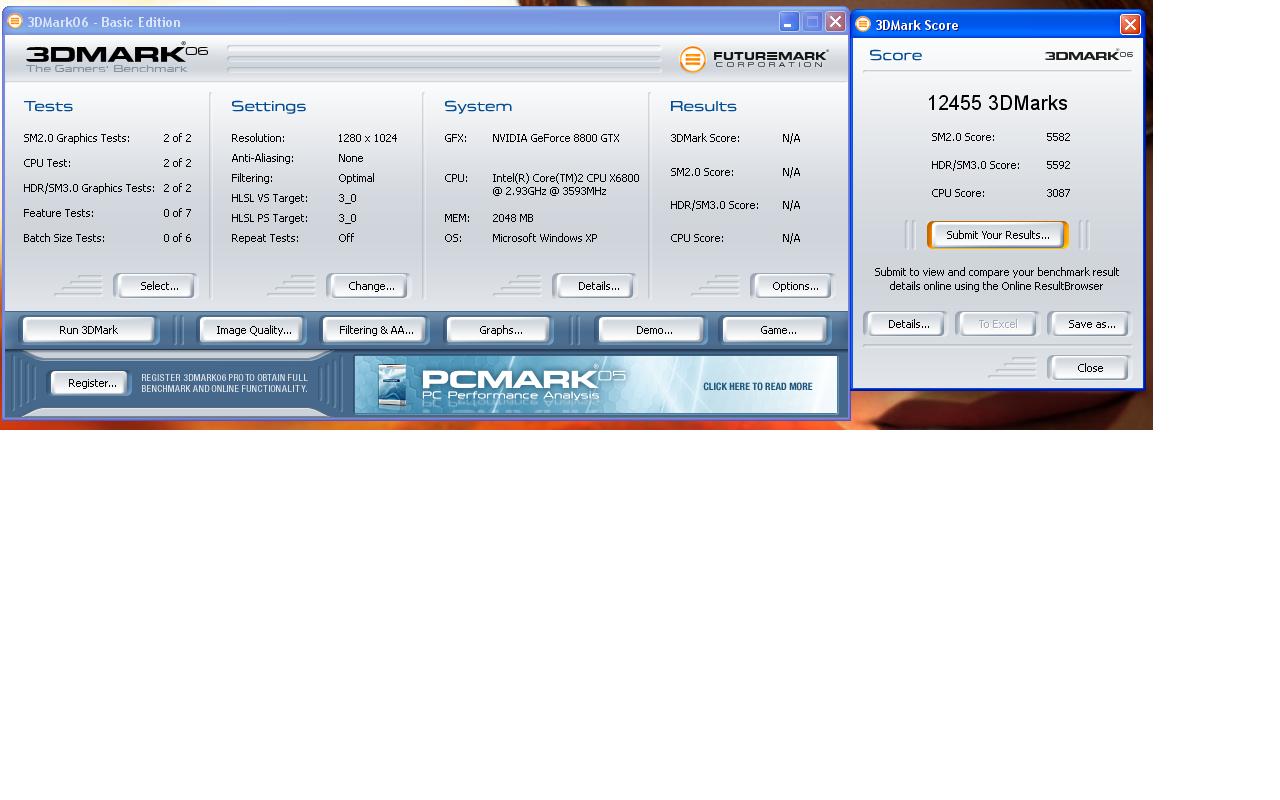Image resolution: width=1280 pixels, height=800 pixels.
Task: Click the HDR/SM3.0 Score value 5592
Action: click(x=1058, y=165)
